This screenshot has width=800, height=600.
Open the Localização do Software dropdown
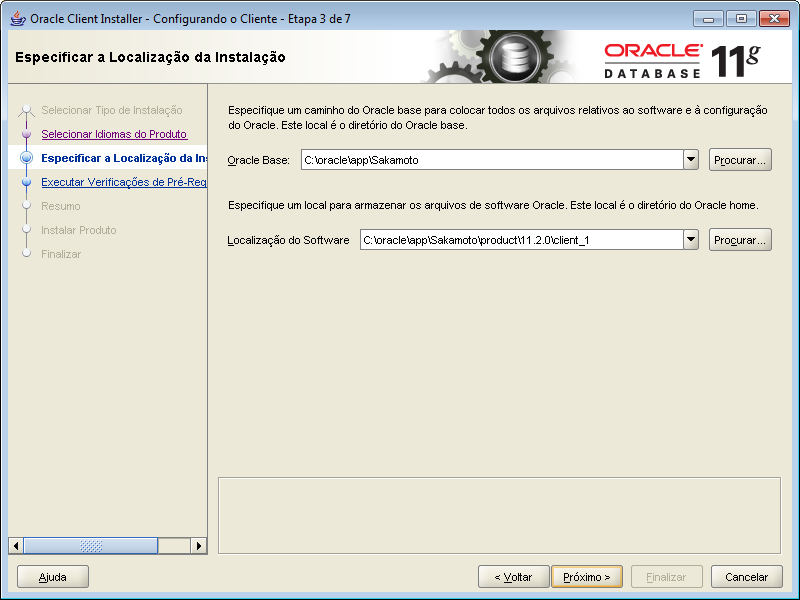690,239
